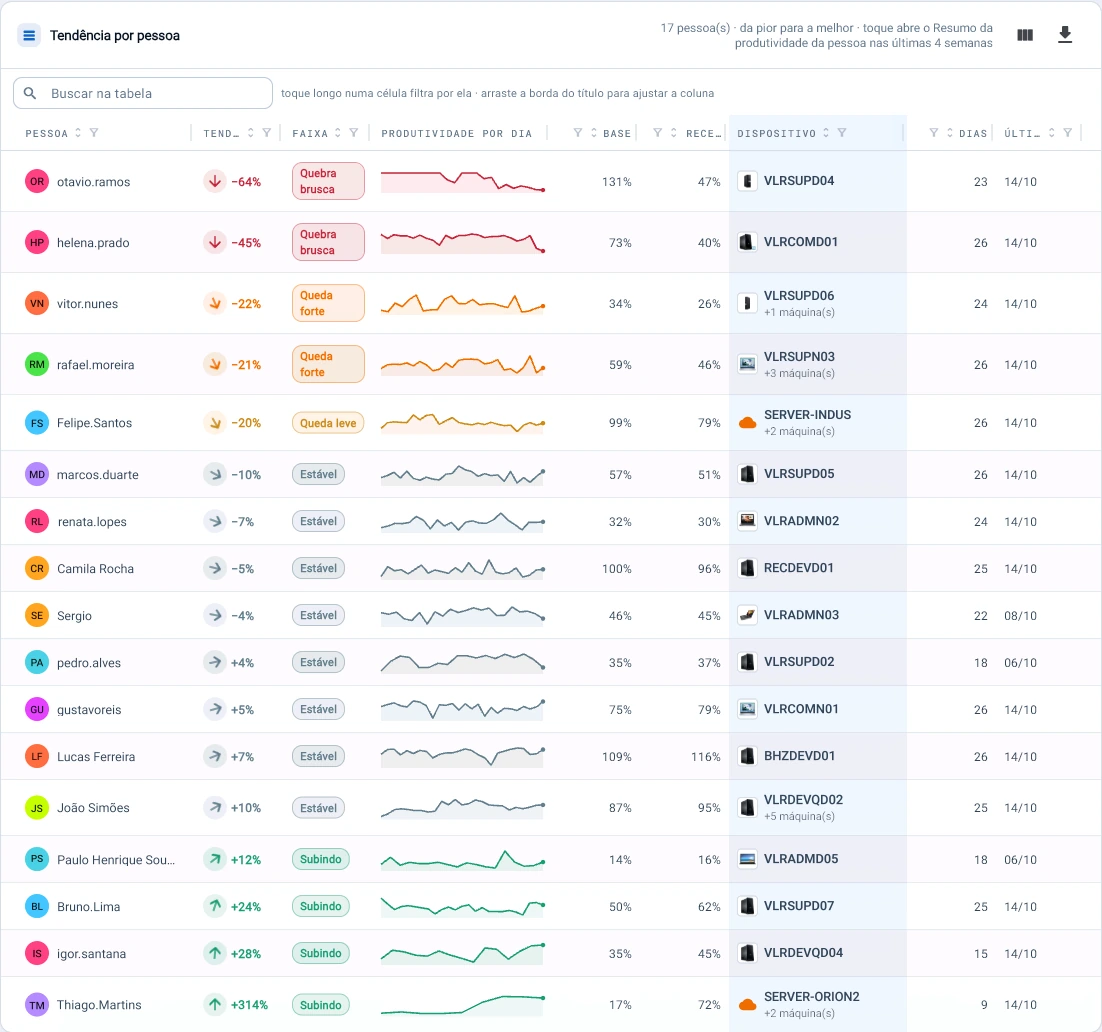The image size is (1102, 1032).
Task: Sort the DISPOSITIVO column using its arrows
Action: tap(826, 133)
